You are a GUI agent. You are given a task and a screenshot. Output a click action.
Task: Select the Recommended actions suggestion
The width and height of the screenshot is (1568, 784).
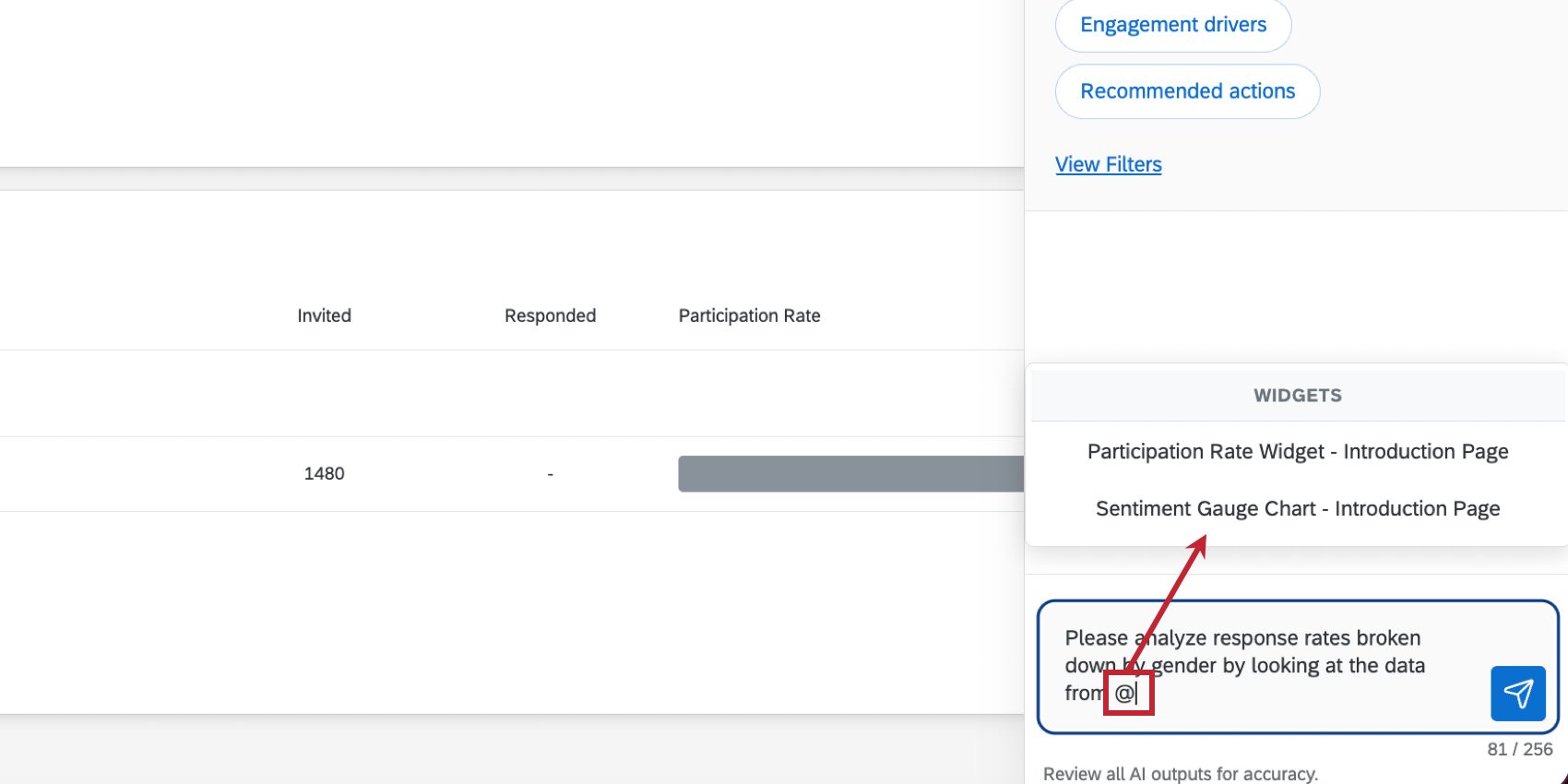click(1187, 91)
